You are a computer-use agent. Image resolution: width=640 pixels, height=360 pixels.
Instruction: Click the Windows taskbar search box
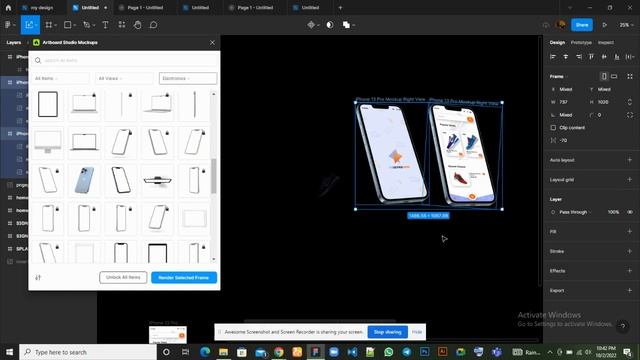pos(88,352)
